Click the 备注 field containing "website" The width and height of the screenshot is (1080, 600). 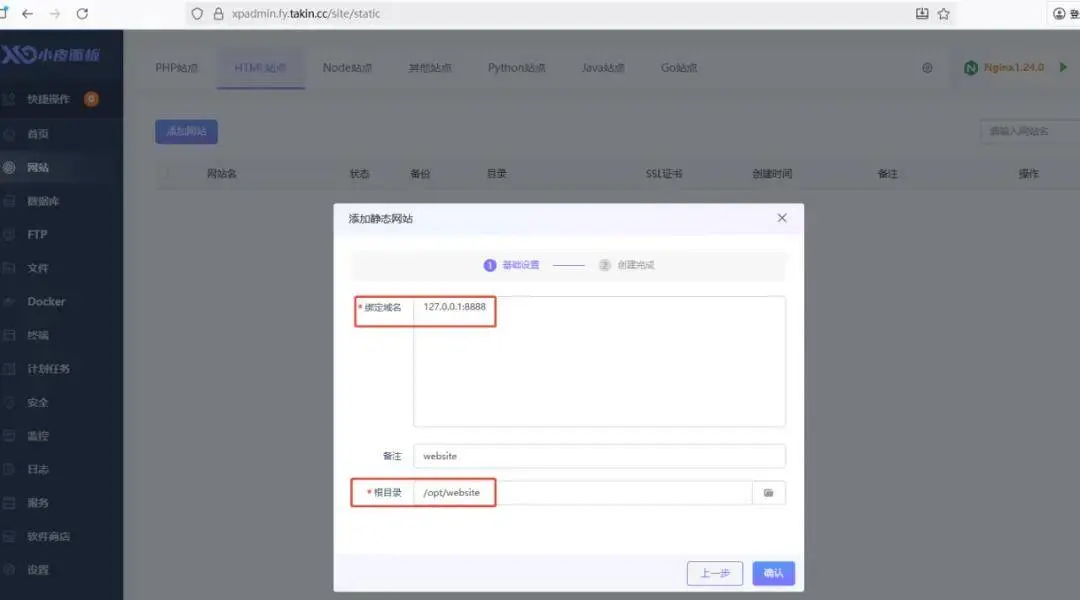tap(600, 456)
